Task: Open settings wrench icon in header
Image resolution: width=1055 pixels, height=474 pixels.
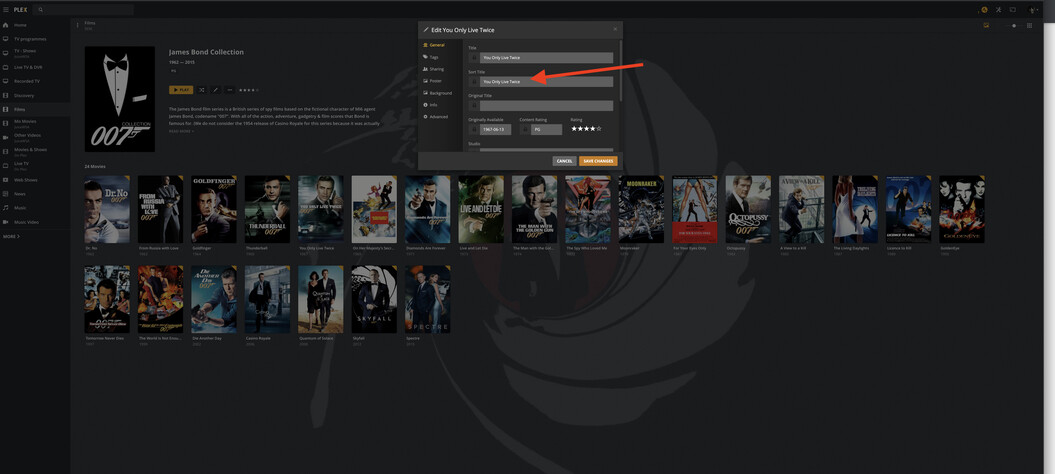Action: (x=998, y=9)
